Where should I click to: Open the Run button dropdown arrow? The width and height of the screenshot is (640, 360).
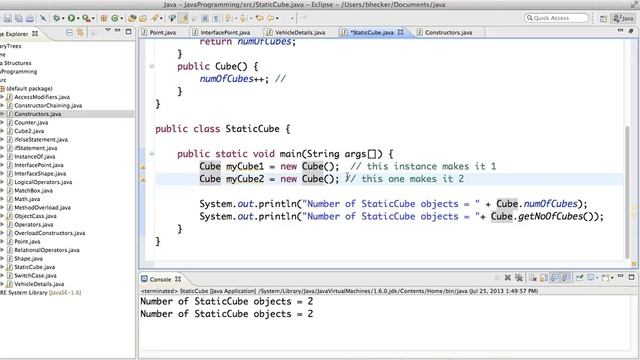(78, 19)
